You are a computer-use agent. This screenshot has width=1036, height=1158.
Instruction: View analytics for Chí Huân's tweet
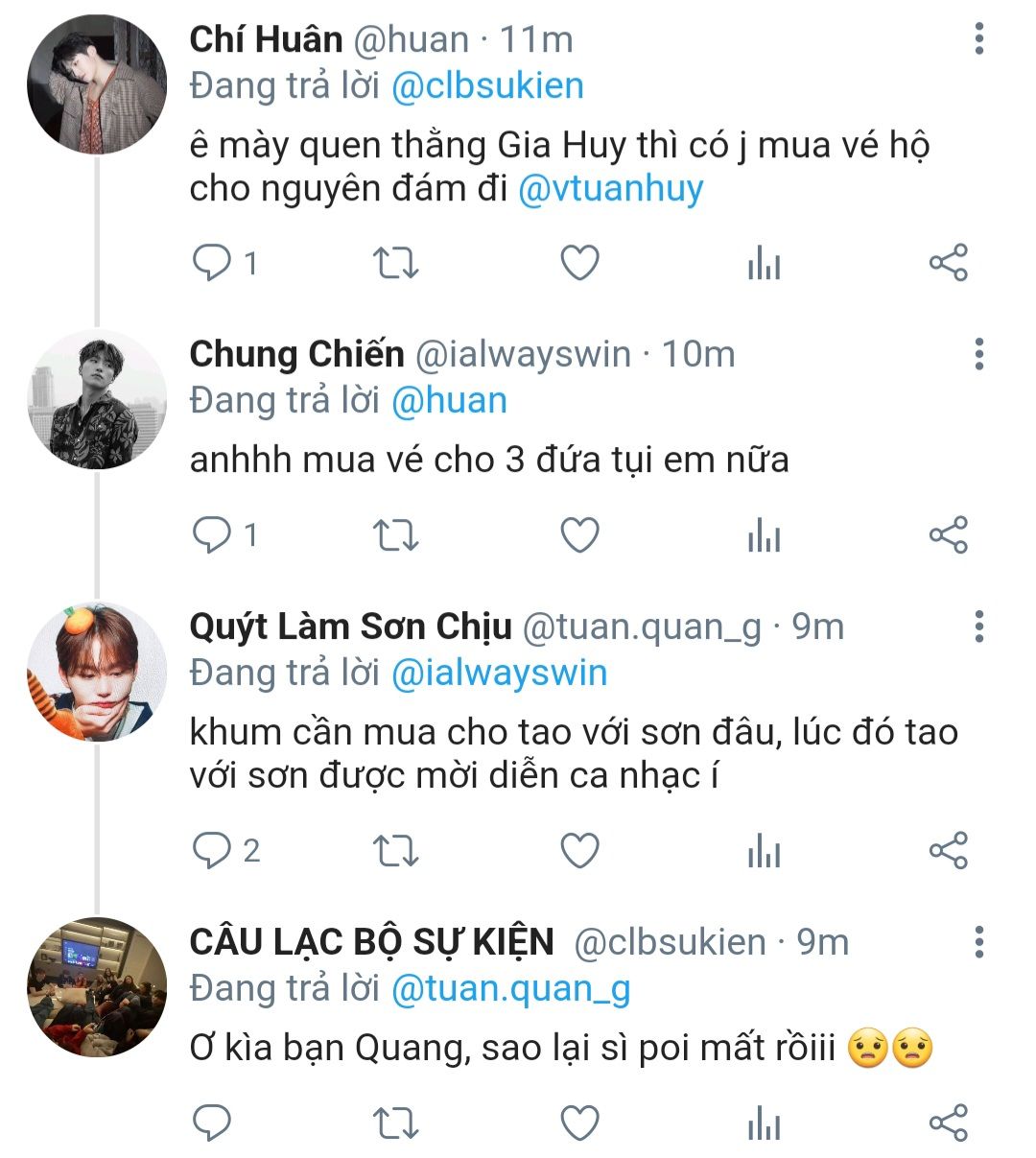pos(765,262)
